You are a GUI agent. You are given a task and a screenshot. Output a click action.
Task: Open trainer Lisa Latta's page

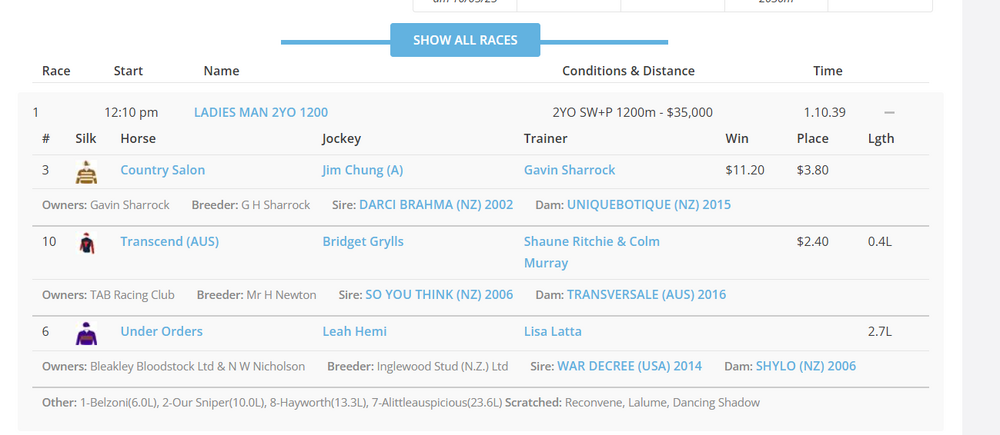point(552,332)
